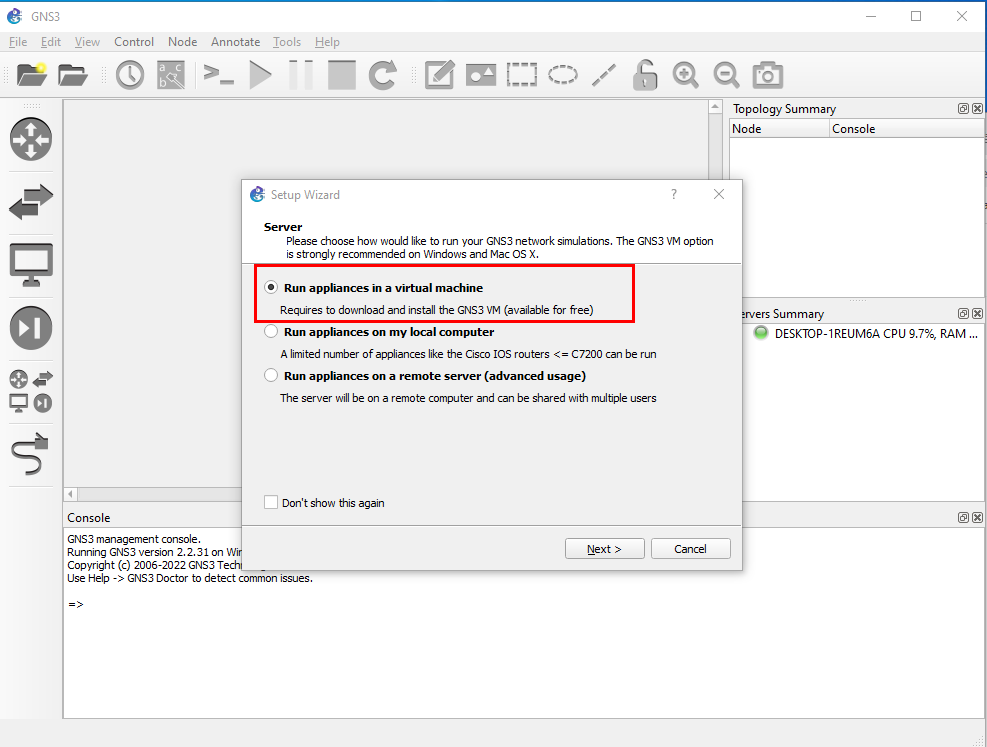987x747 pixels.
Task: Stop all nodes with the square icon
Action: click(x=342, y=75)
